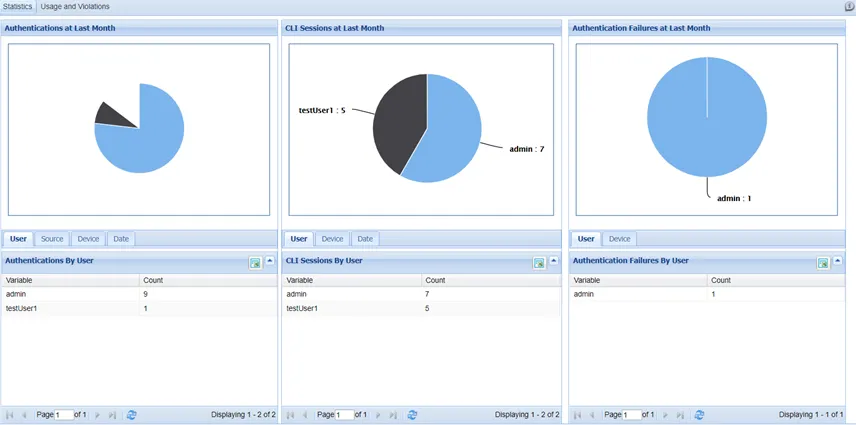Click 'admin : 1' chart label
This screenshot has height=425, width=856.
pyautogui.click(x=734, y=199)
